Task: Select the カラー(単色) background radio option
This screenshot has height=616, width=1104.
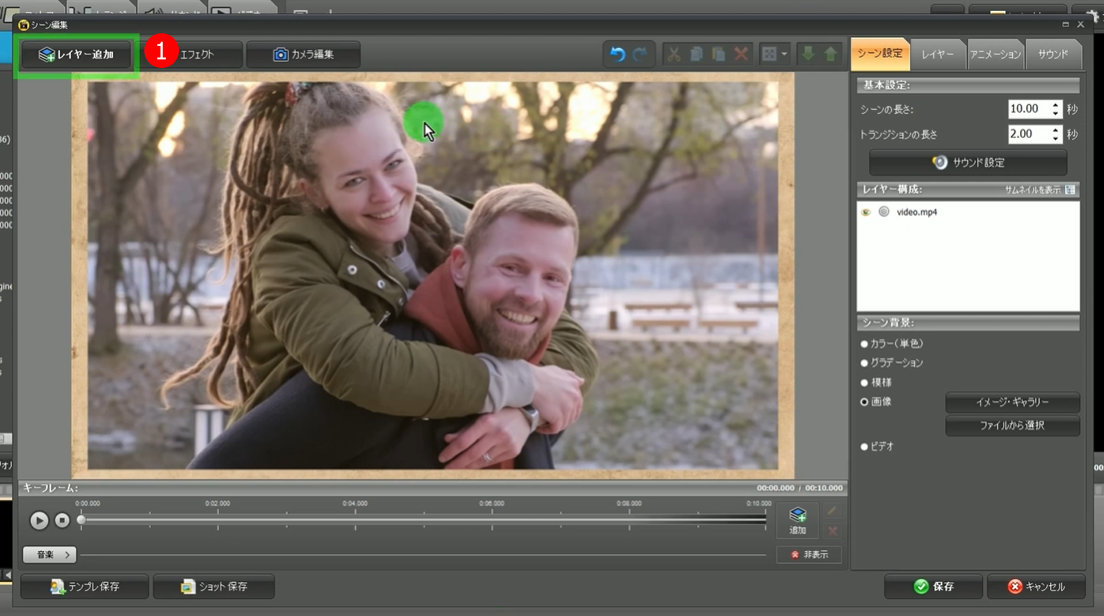Action: [x=865, y=344]
